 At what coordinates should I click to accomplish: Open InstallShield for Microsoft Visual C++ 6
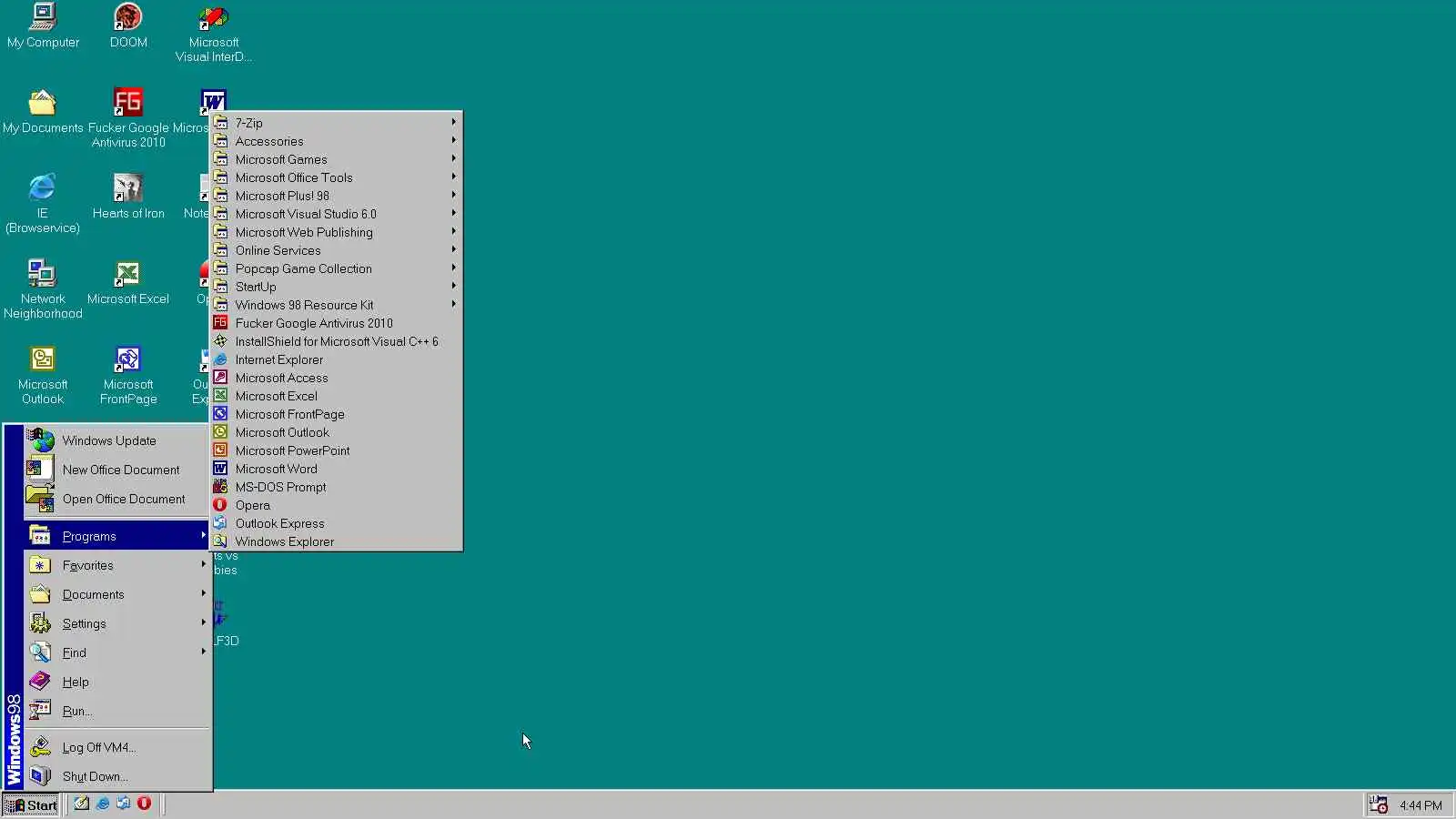pos(336,341)
